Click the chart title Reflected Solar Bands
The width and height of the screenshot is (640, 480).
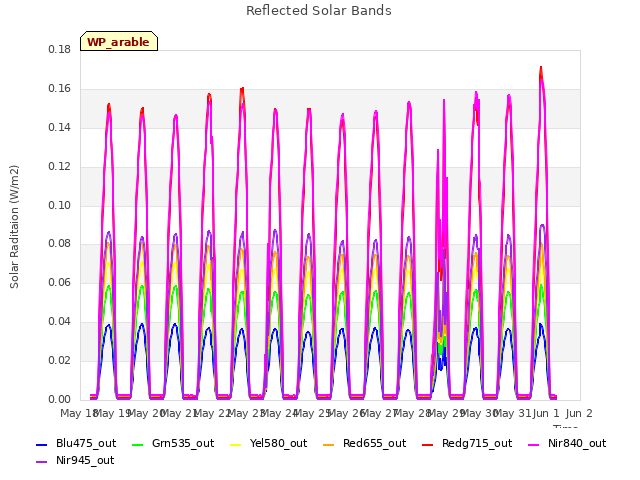click(x=319, y=11)
